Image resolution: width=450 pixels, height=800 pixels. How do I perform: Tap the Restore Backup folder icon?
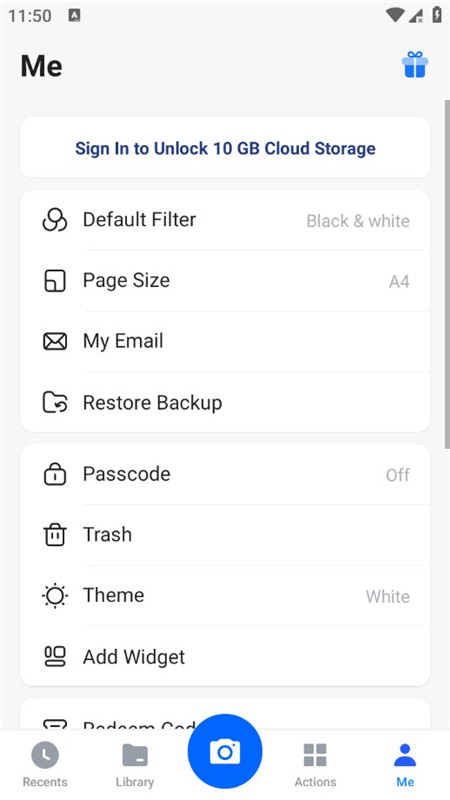tap(55, 403)
